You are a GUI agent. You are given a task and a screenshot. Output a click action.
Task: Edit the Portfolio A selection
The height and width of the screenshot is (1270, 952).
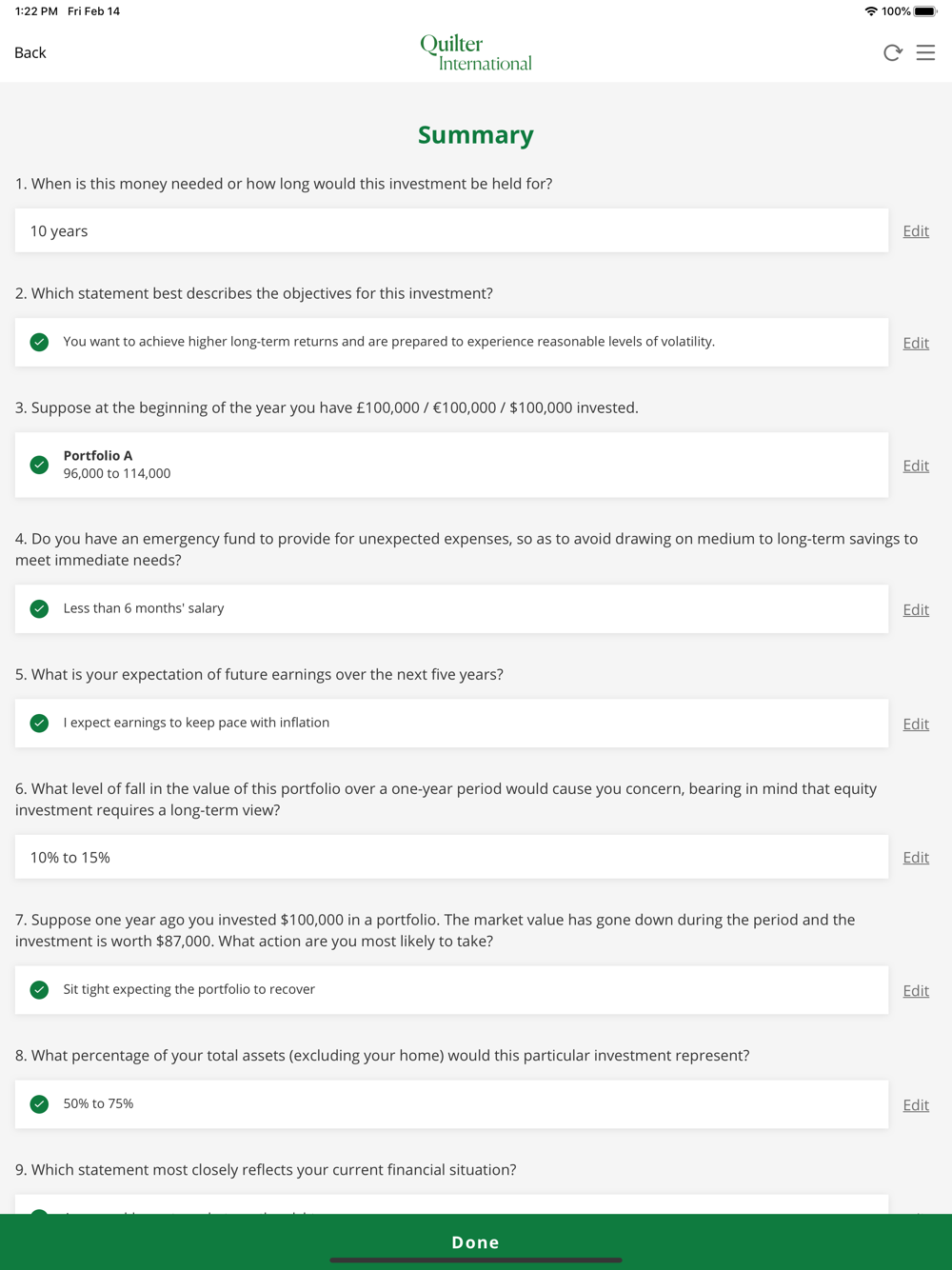(916, 466)
